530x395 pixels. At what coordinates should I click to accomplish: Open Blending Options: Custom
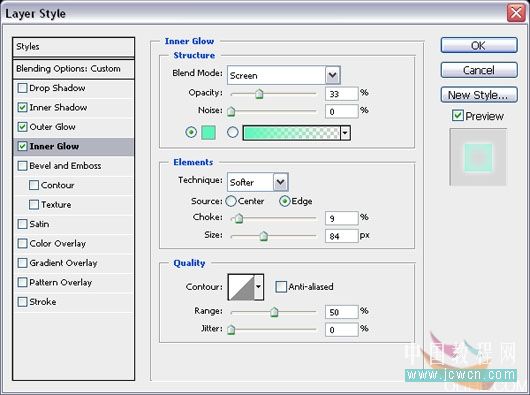pos(73,69)
